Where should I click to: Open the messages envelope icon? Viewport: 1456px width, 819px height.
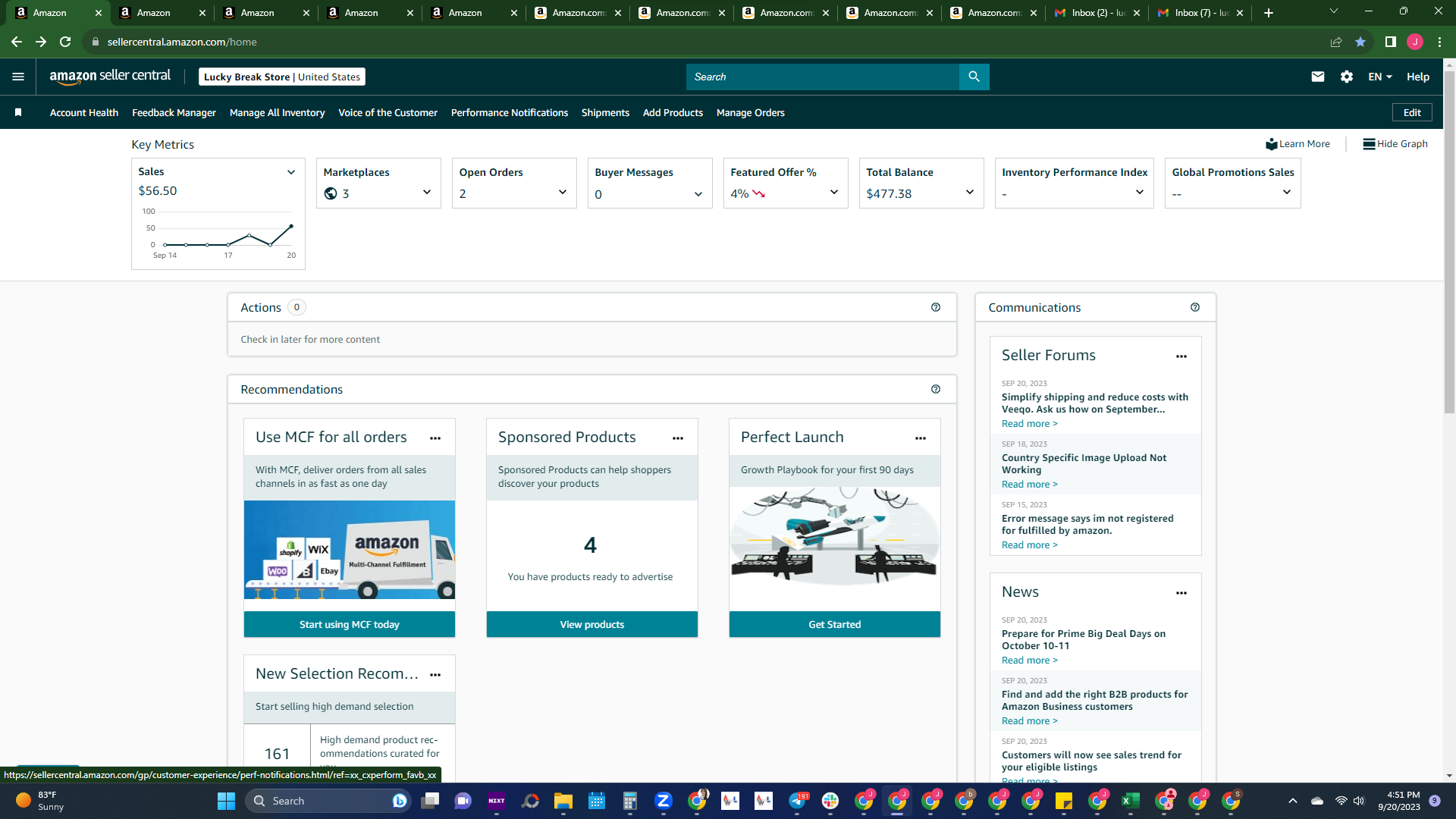[x=1318, y=77]
